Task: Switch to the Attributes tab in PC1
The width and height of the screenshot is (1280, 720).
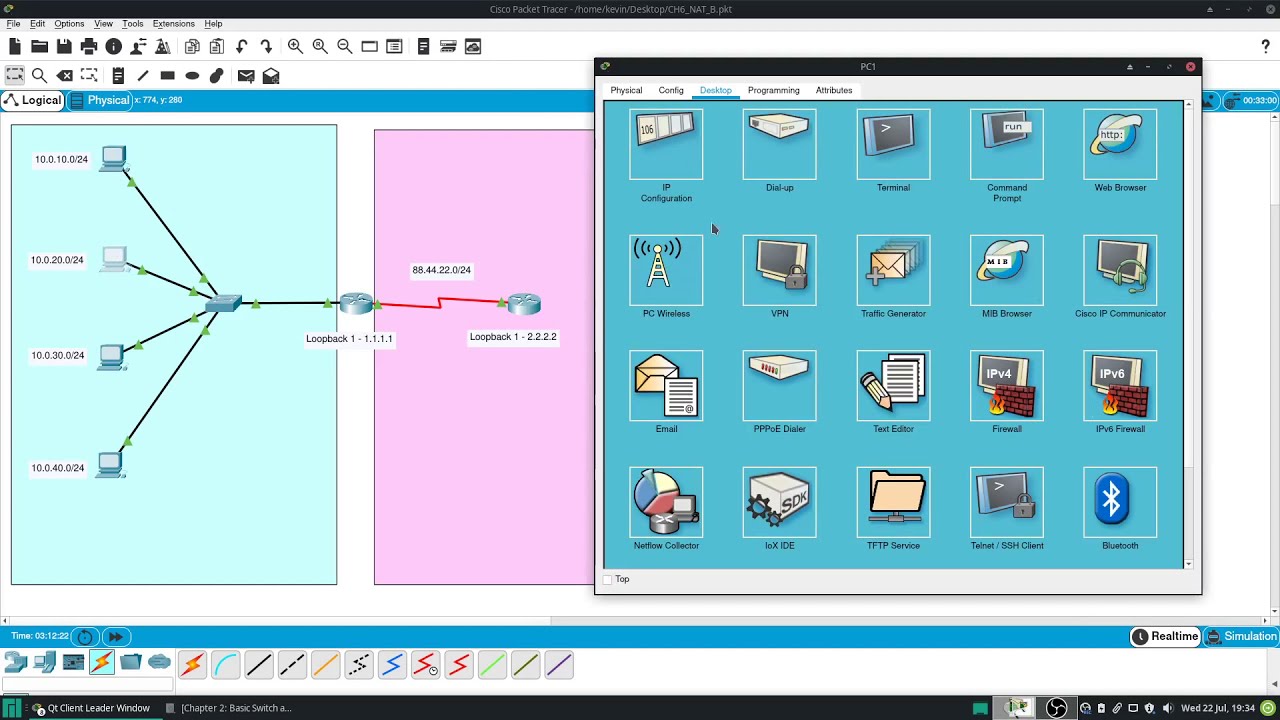Action: pos(834,90)
